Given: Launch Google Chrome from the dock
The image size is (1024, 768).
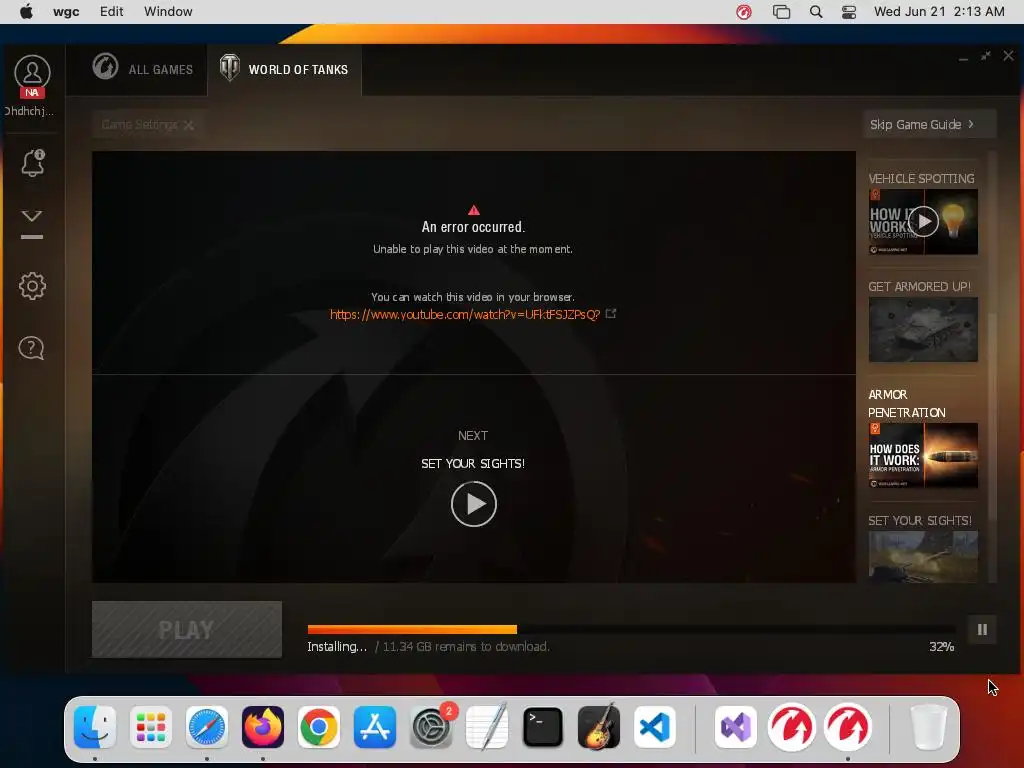Looking at the screenshot, I should click(319, 727).
